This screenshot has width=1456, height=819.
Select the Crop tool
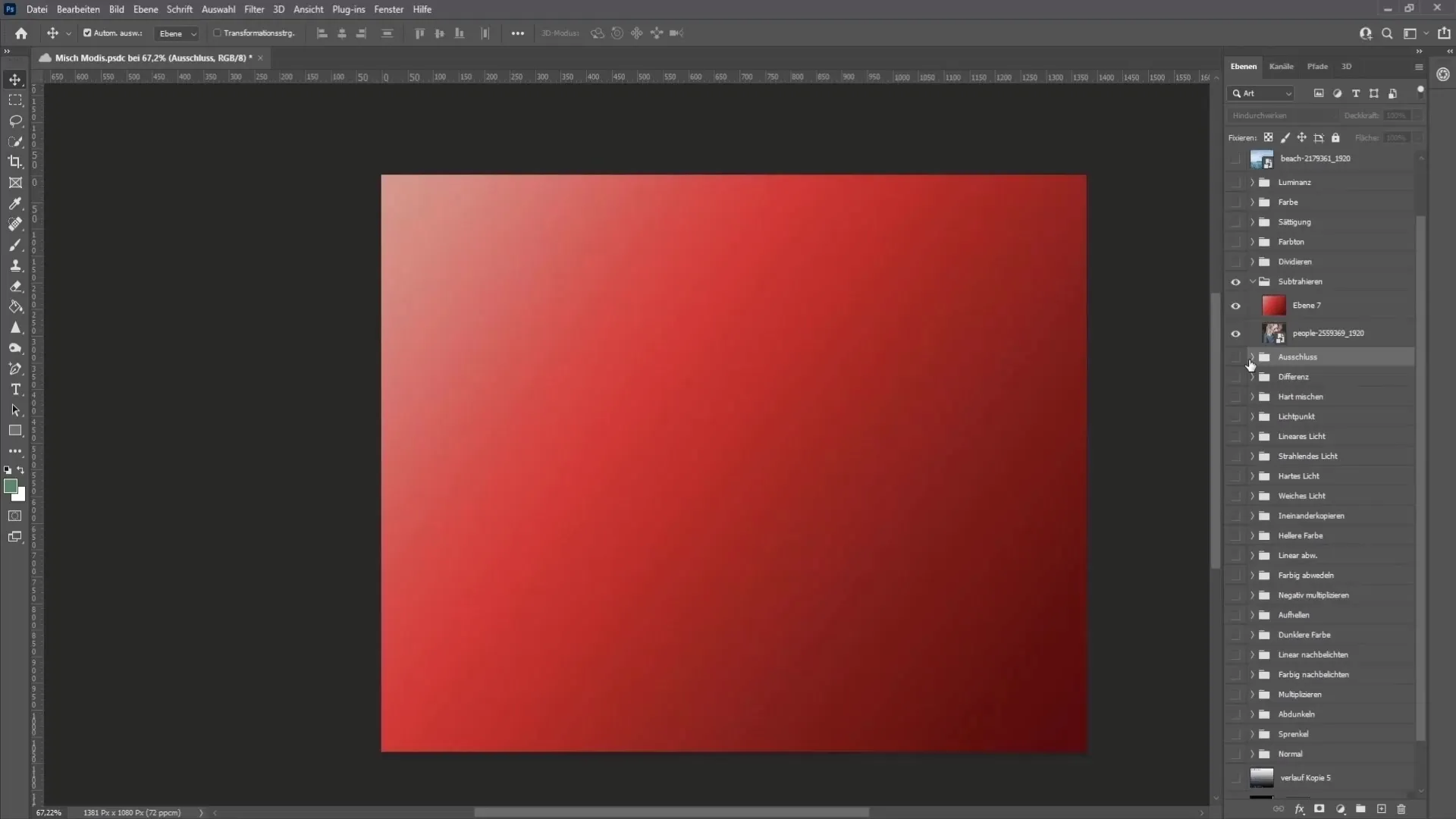pyautogui.click(x=15, y=162)
